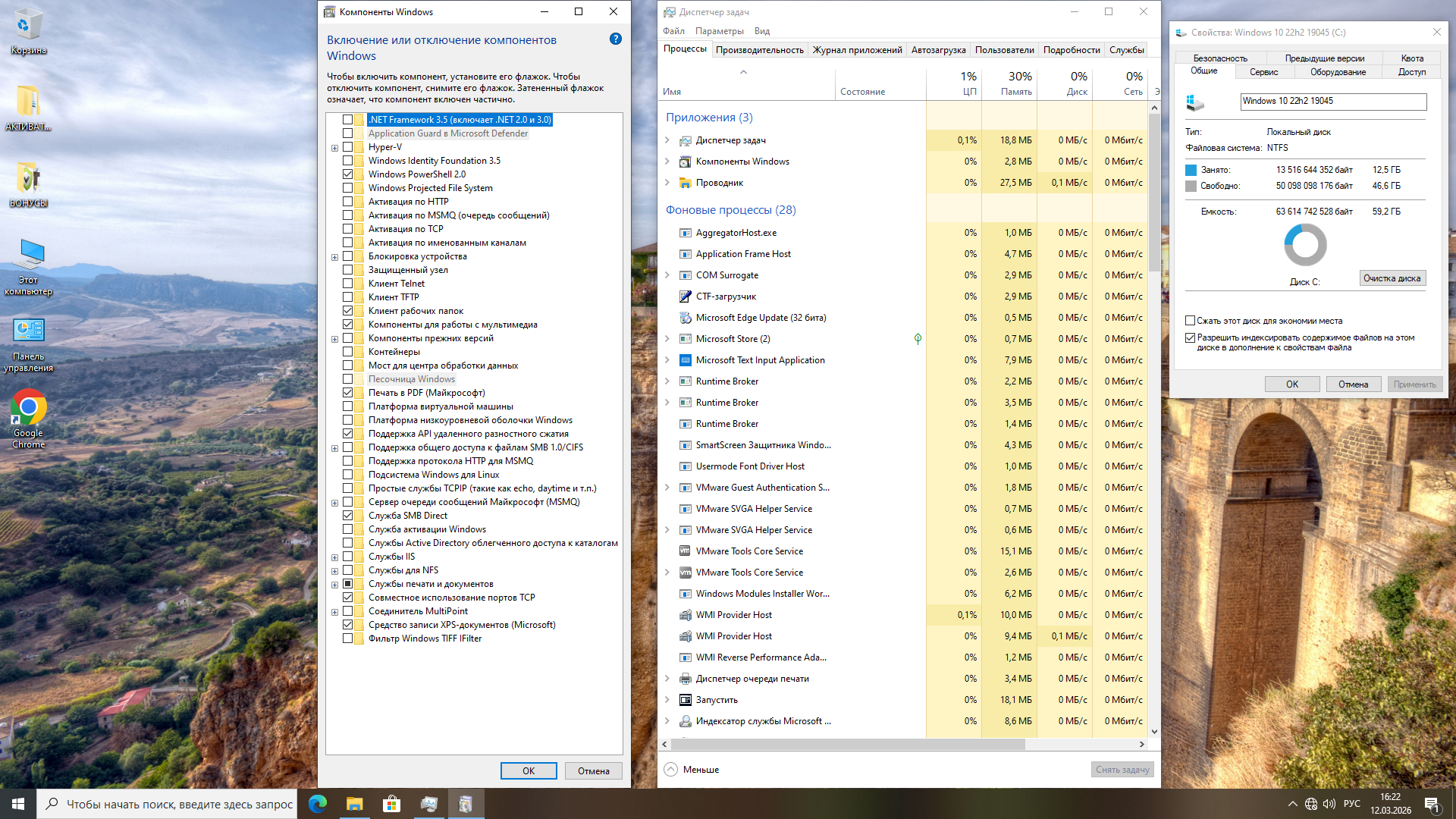Switch to the Производительность tab
1456x819 pixels.
759,50
